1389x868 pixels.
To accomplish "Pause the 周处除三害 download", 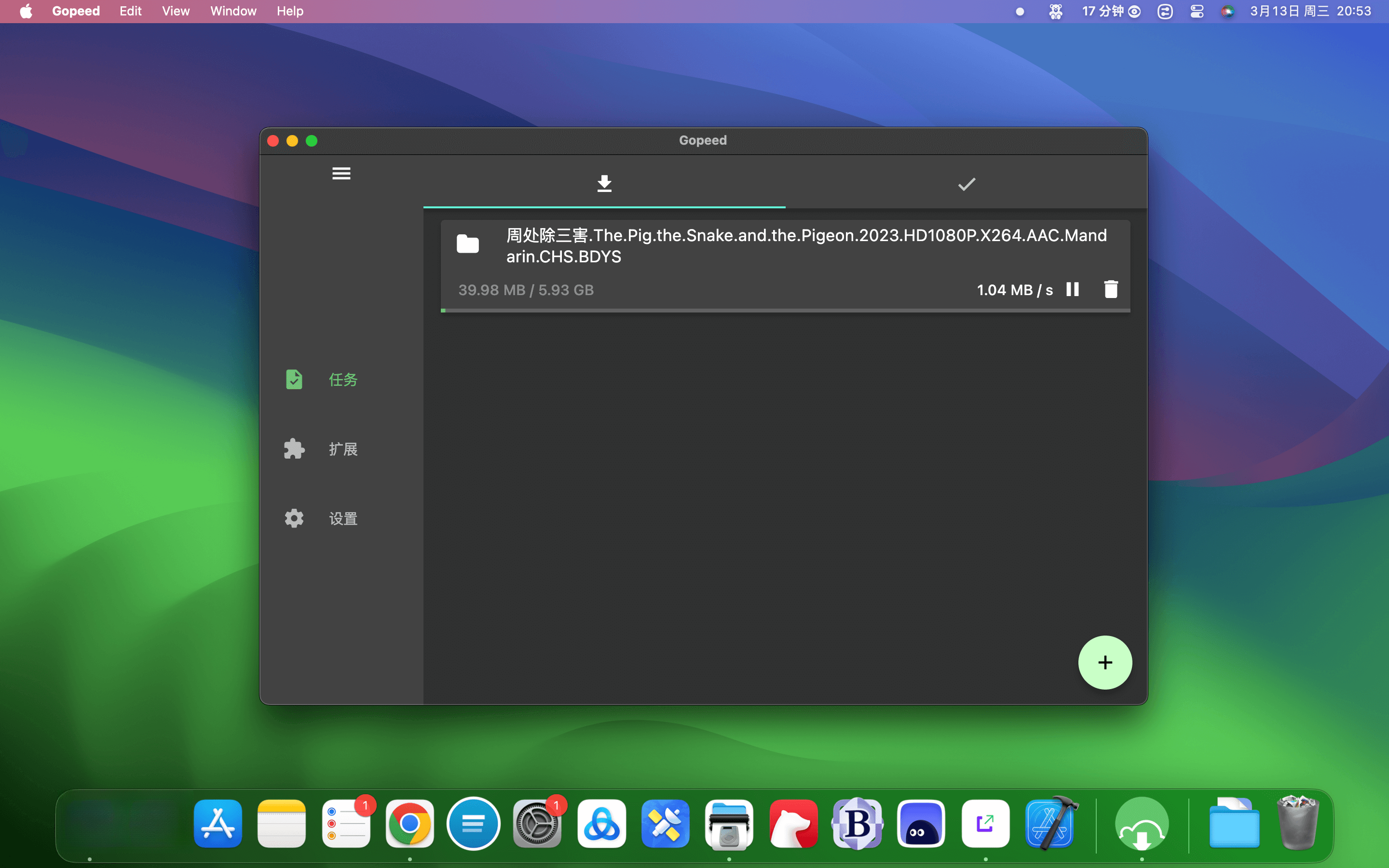I will tap(1072, 289).
